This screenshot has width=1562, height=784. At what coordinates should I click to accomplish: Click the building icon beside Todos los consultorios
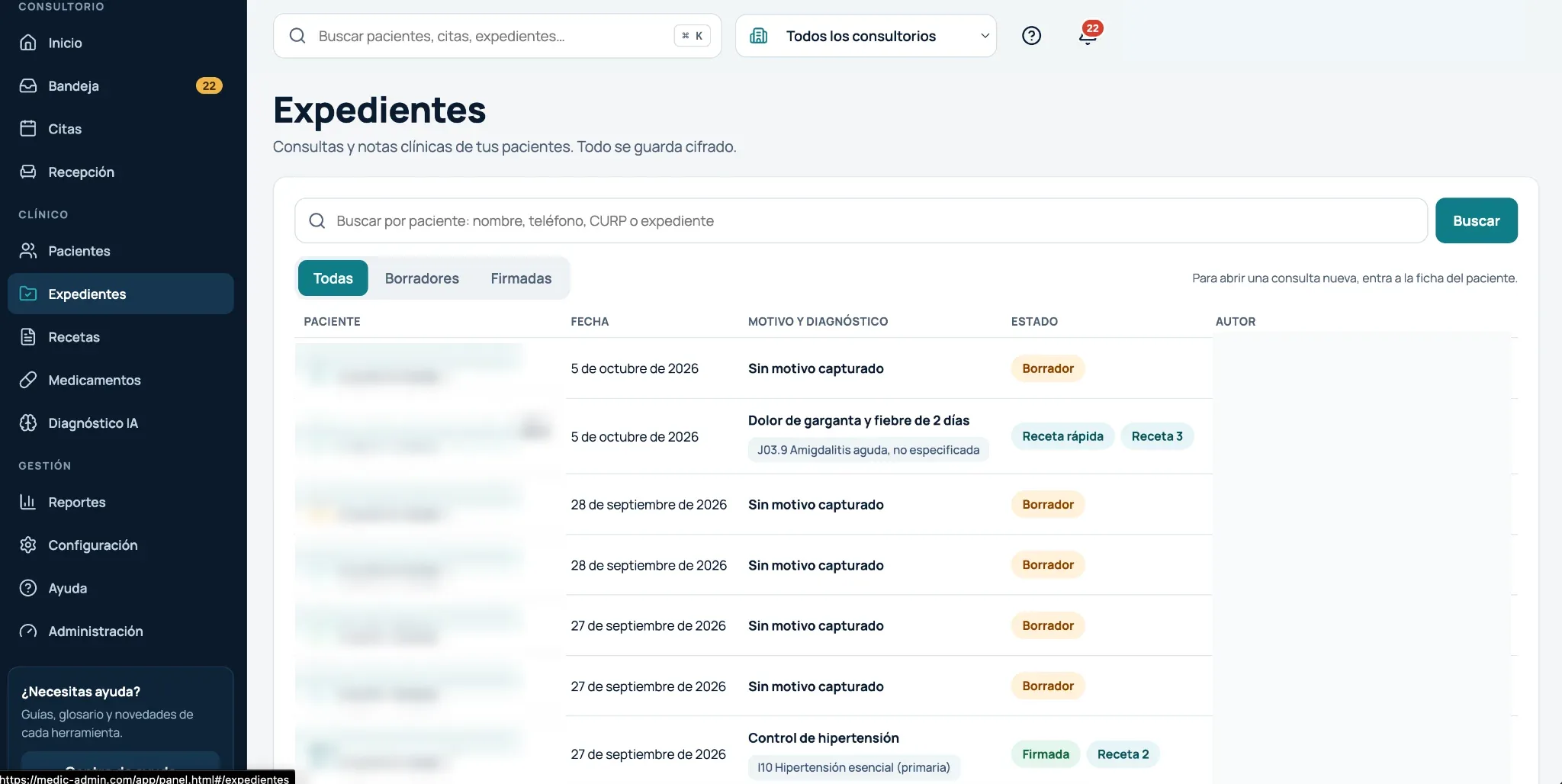pos(759,36)
